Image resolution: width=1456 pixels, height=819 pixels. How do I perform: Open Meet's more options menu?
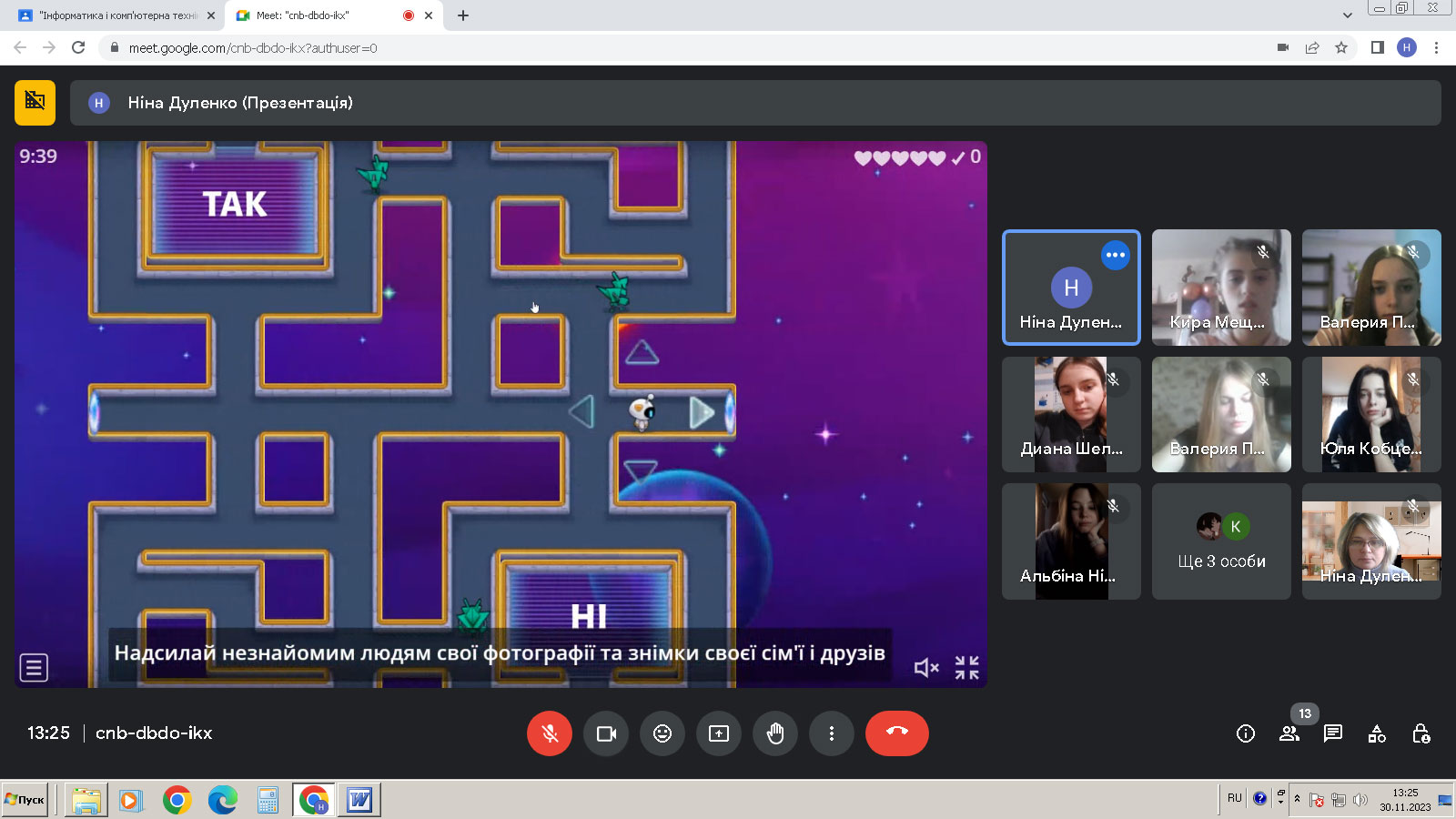(832, 733)
